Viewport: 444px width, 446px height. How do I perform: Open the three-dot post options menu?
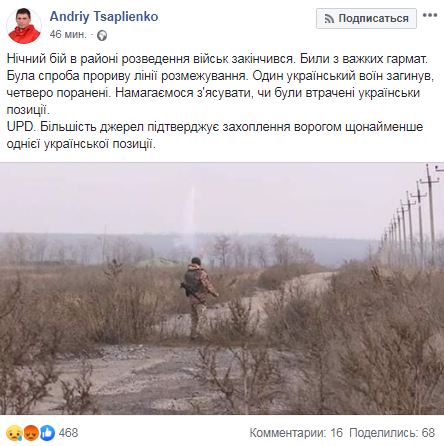pos(430,15)
